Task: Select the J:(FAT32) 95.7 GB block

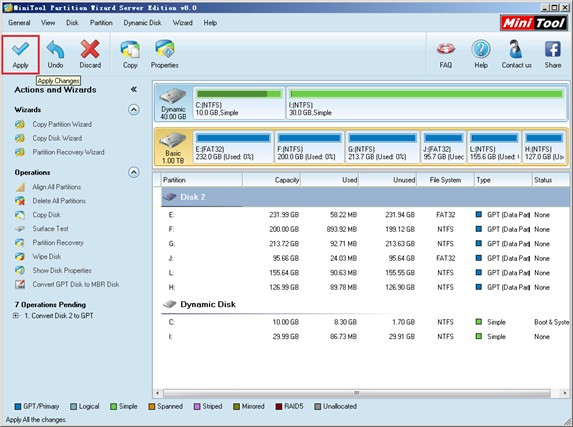Action: click(444, 147)
